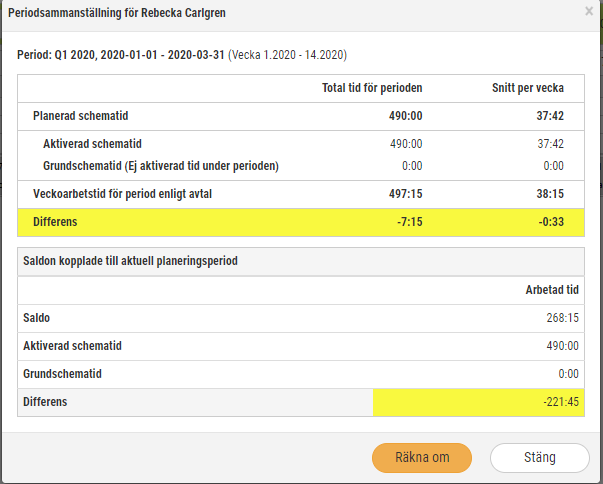Viewport: 603px width, 484px height.
Task: Close the Periodsammanställning dialog with X
Action: click(589, 12)
